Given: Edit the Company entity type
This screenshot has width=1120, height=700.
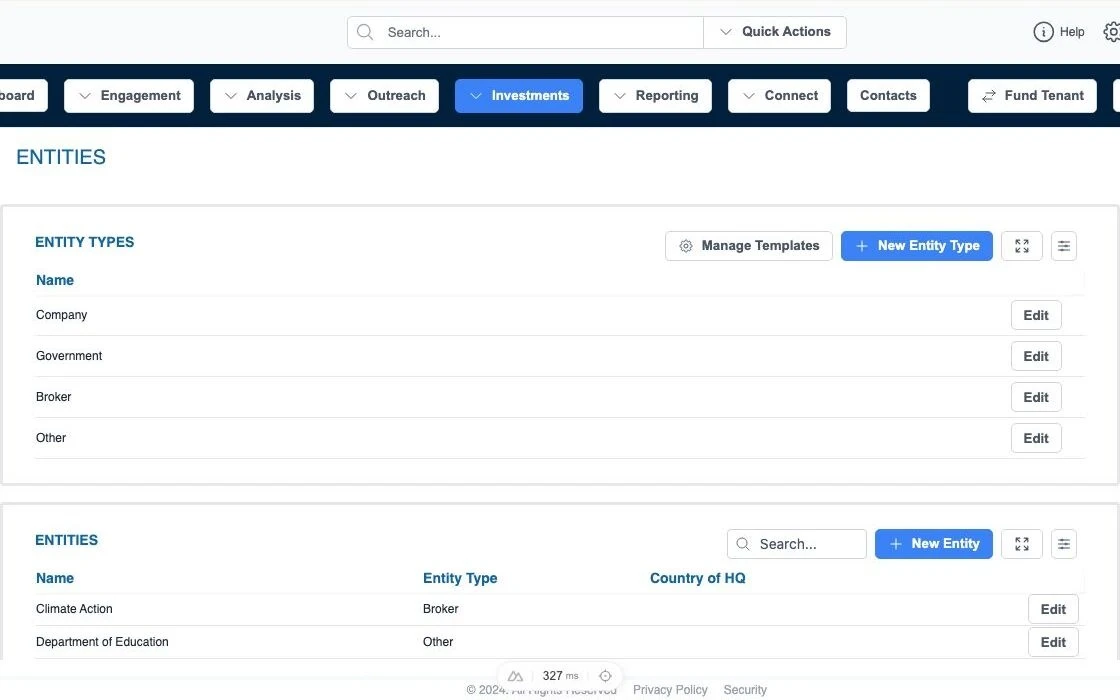Looking at the screenshot, I should pos(1036,316).
